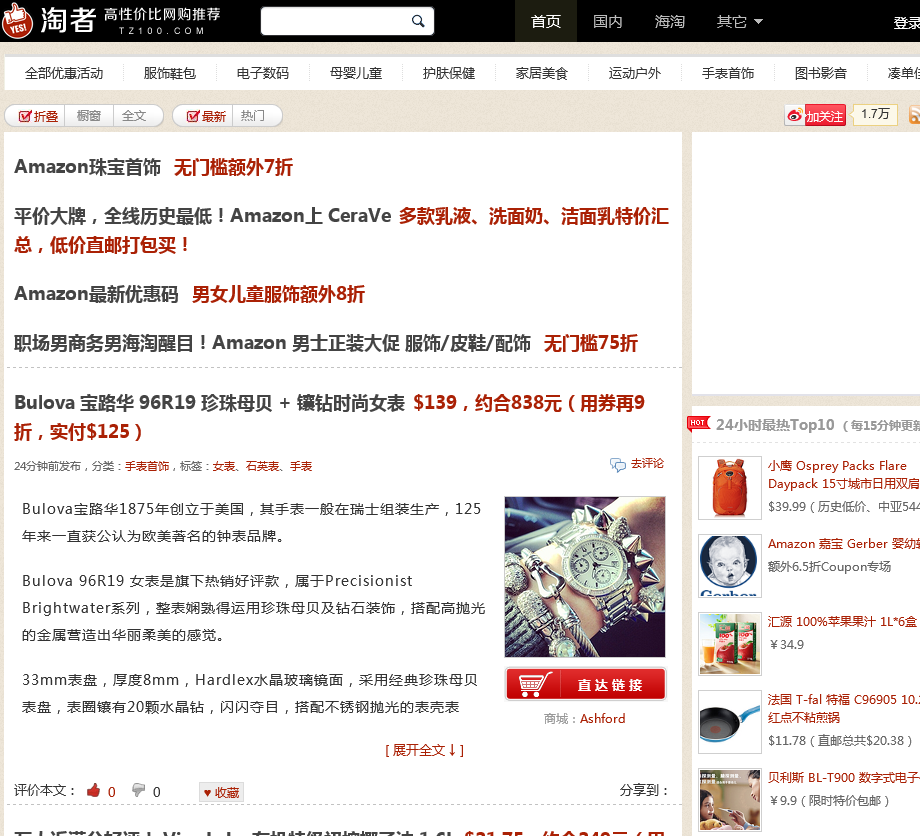Click the RSS feed icon

tap(914, 114)
